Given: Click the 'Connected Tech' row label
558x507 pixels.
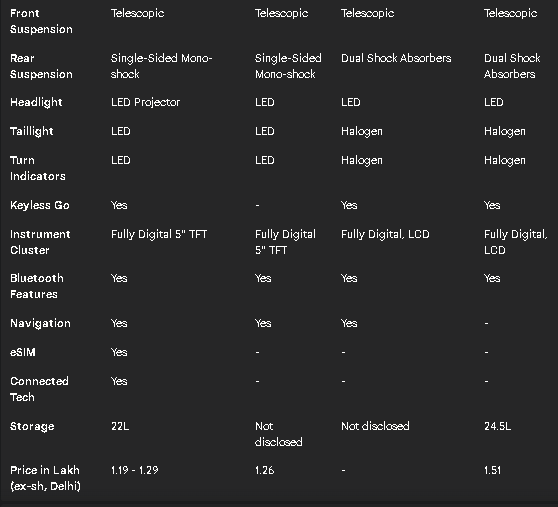Looking at the screenshot, I should [40, 389].
